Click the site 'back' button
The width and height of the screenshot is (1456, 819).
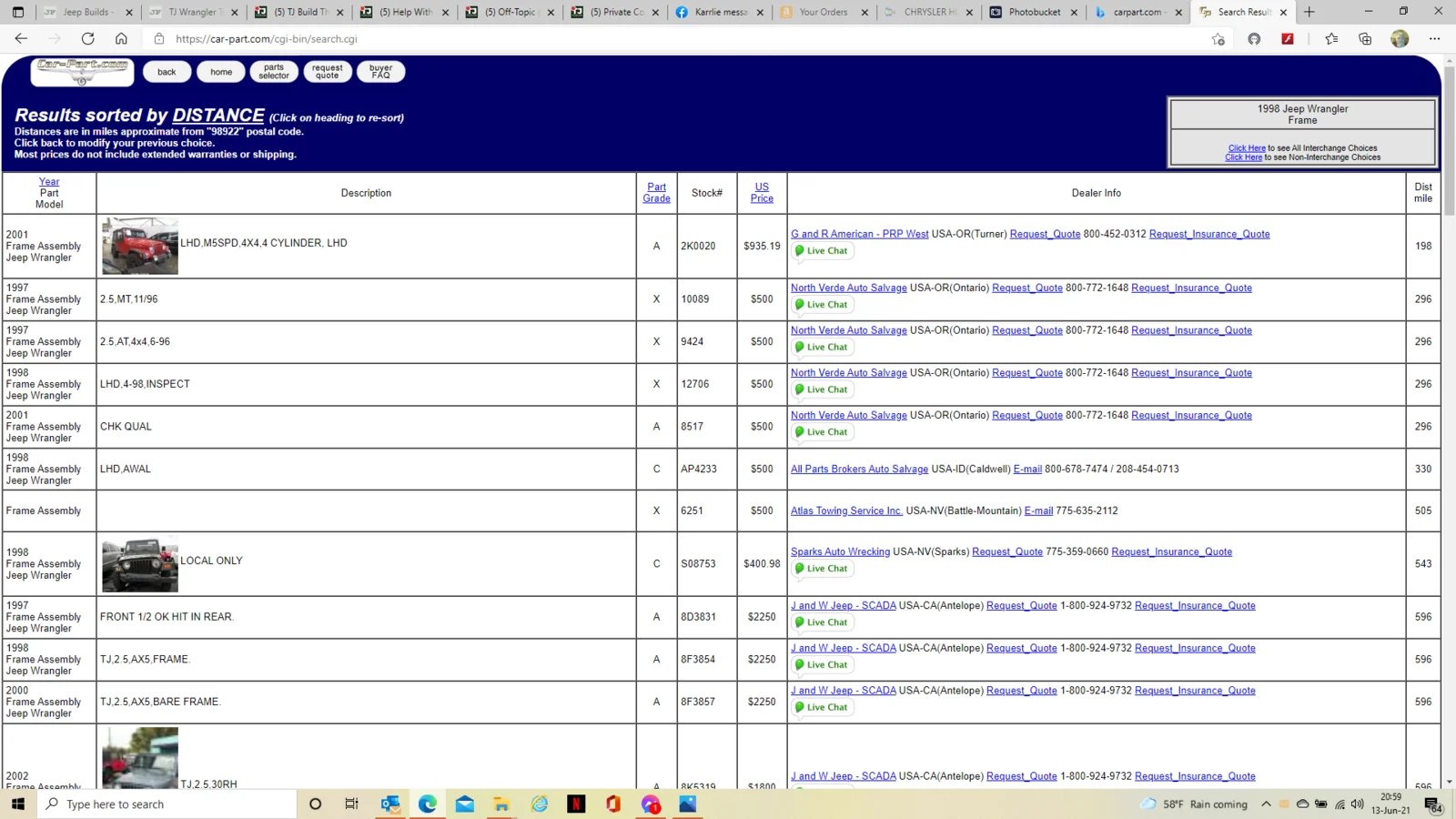click(x=167, y=72)
